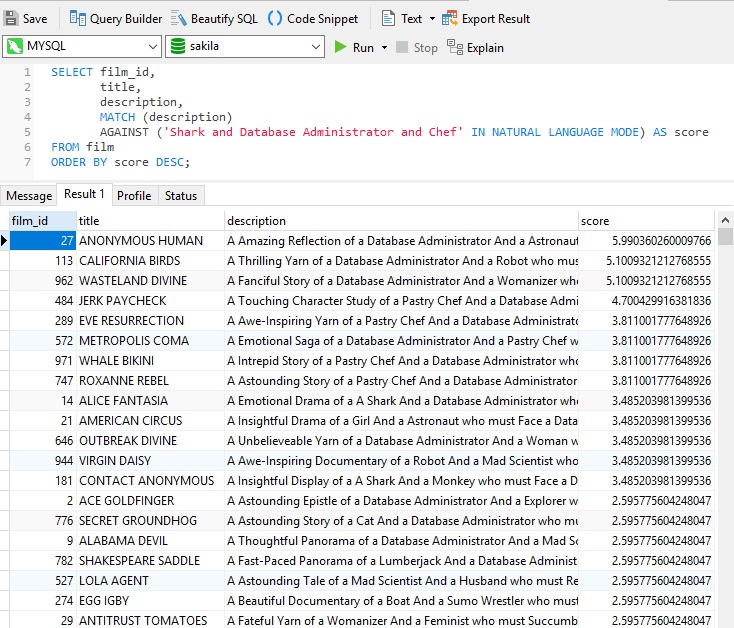This screenshot has width=734, height=628.
Task: Select film_id cell 962
Action: click(x=43, y=281)
